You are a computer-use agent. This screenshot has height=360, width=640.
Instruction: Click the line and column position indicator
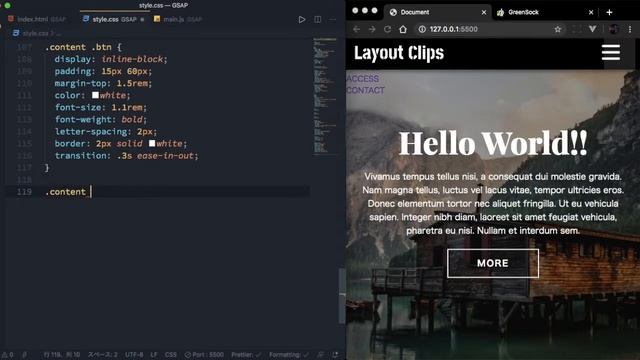[62, 355]
